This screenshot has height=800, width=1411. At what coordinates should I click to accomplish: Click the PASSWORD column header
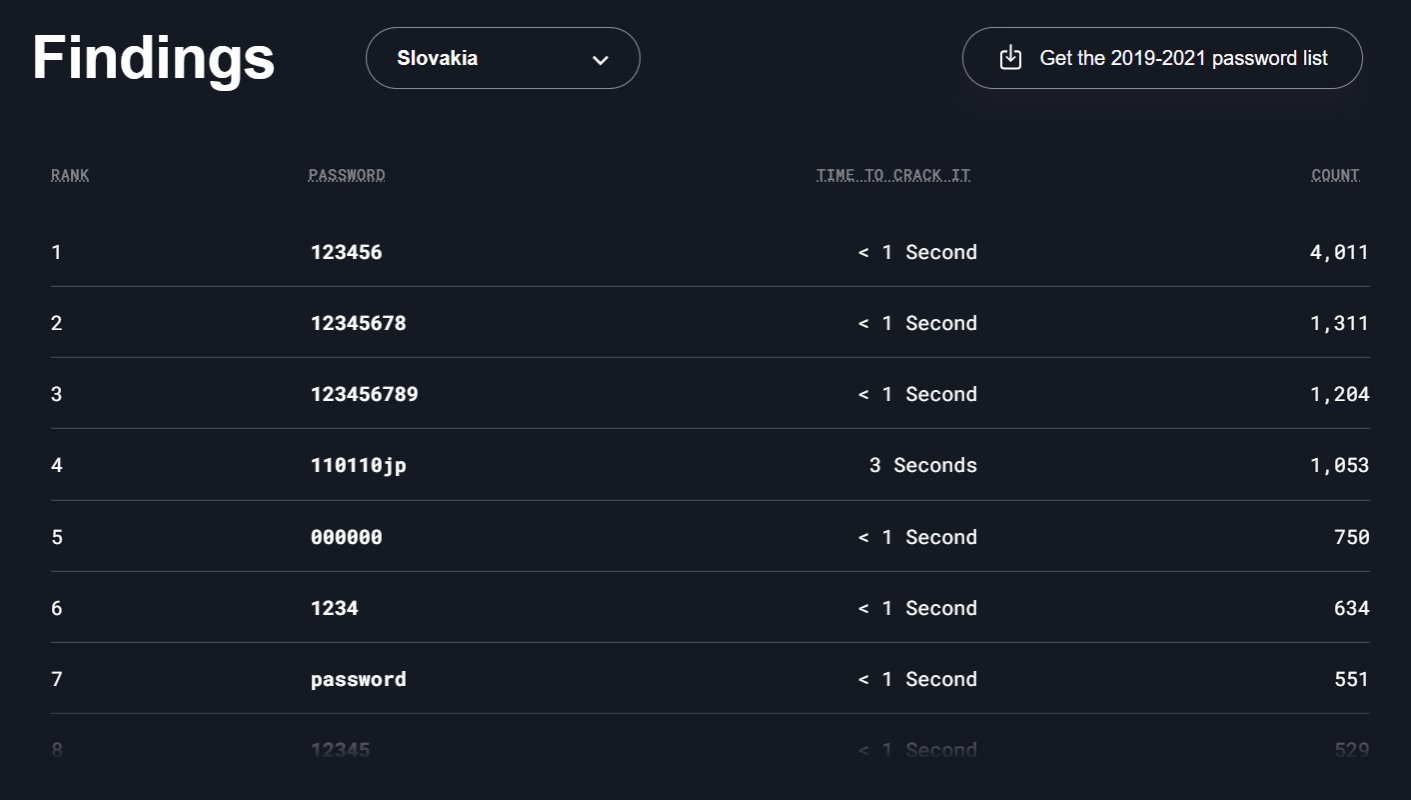[x=346, y=175]
